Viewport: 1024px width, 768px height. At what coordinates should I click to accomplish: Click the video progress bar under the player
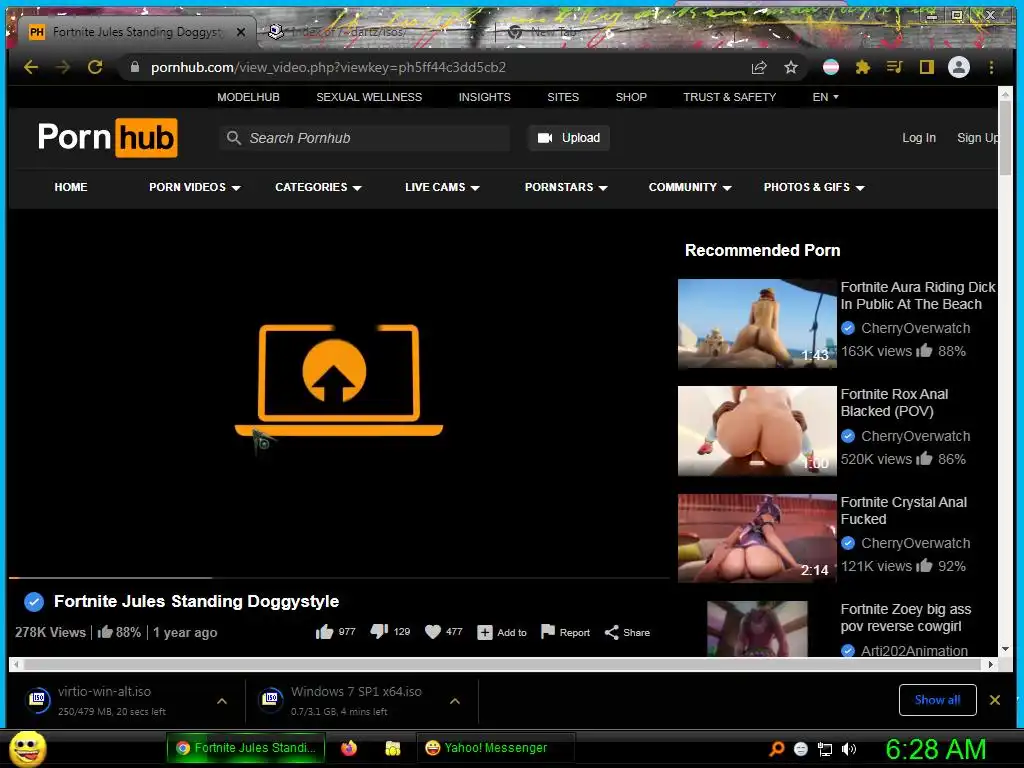(339, 578)
